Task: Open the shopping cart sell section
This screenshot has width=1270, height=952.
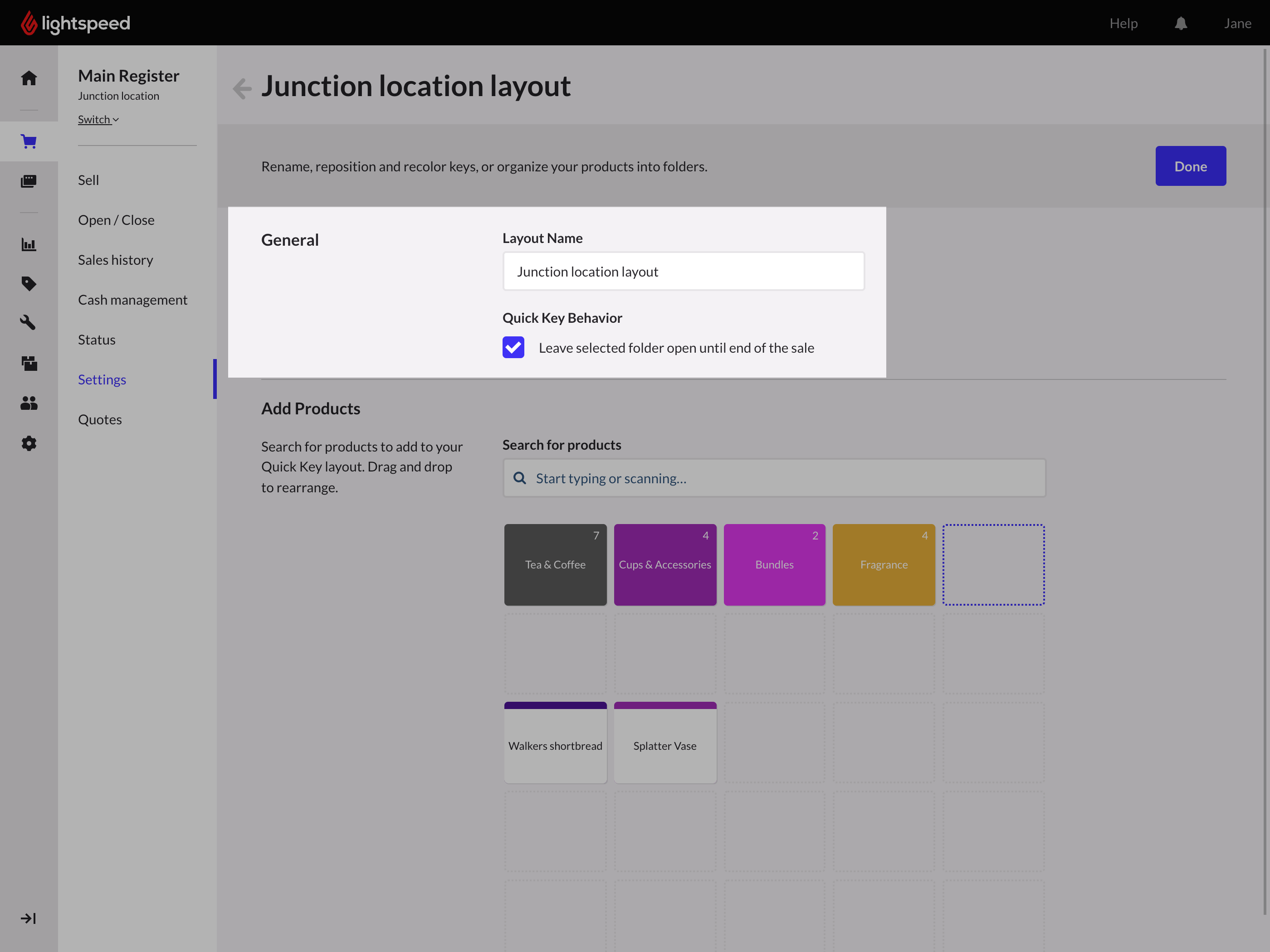Action: pos(29,141)
